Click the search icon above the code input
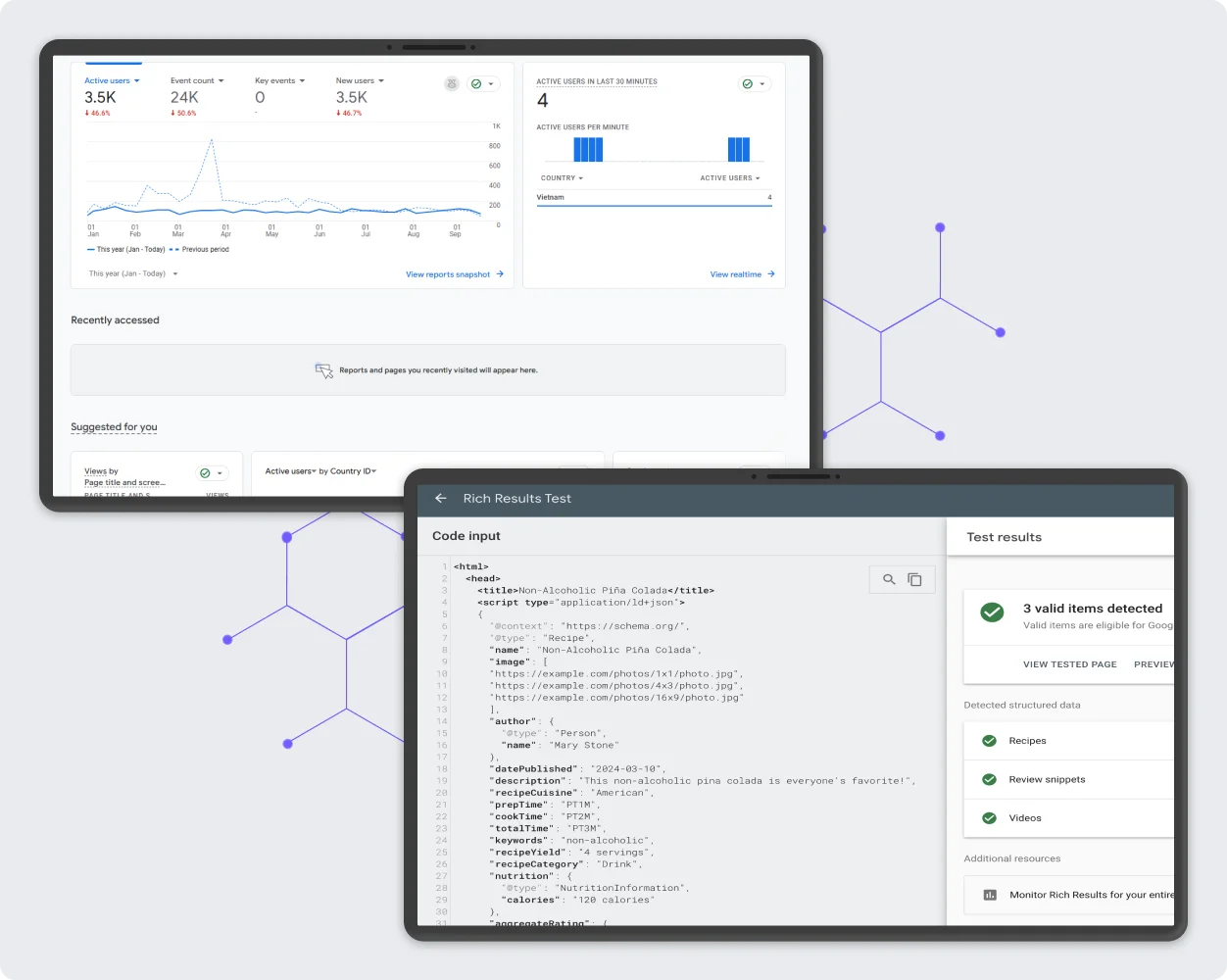Image resolution: width=1227 pixels, height=980 pixels. [x=889, y=579]
